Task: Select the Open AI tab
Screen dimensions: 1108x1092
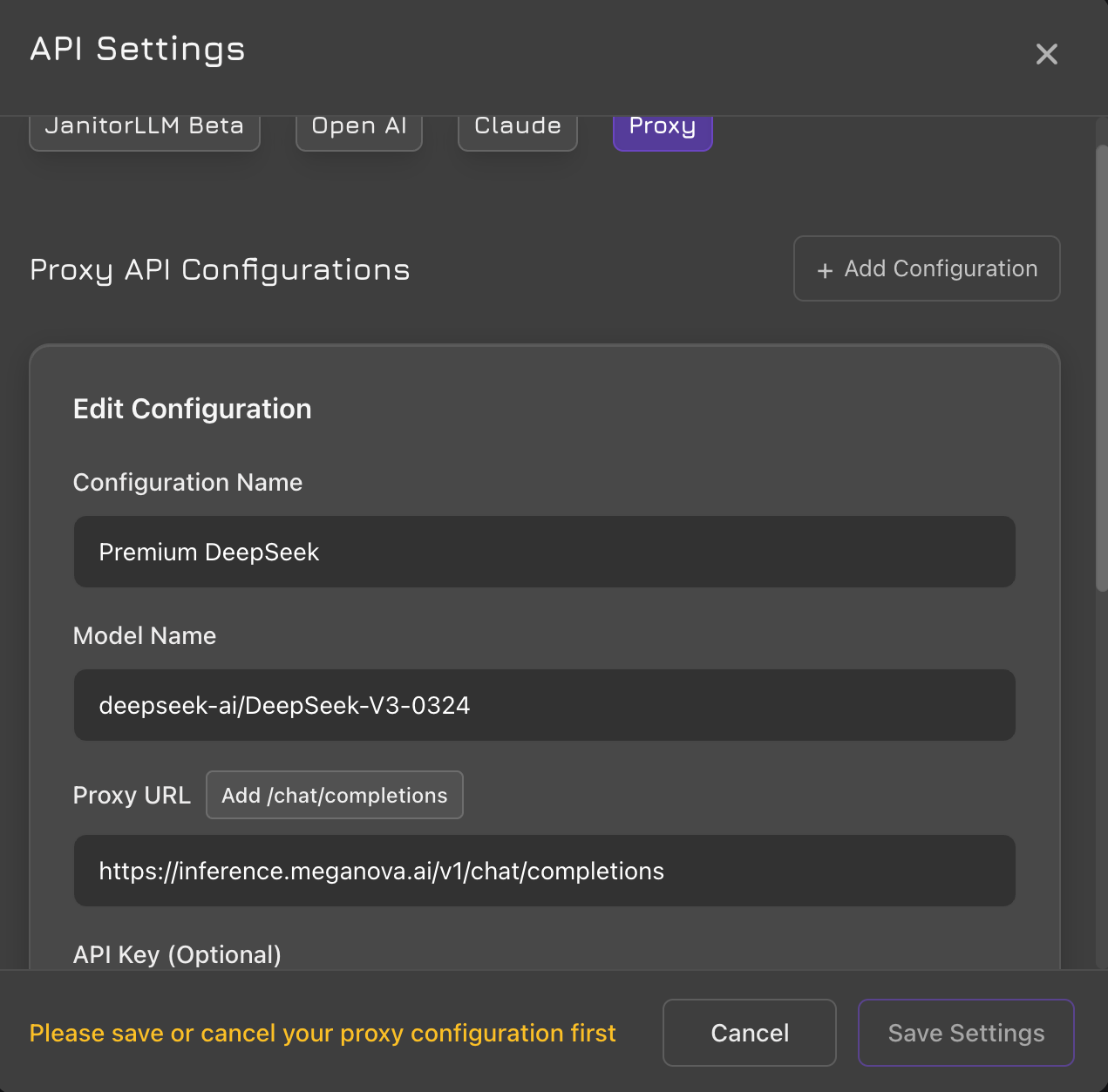Action: pyautogui.click(x=359, y=129)
